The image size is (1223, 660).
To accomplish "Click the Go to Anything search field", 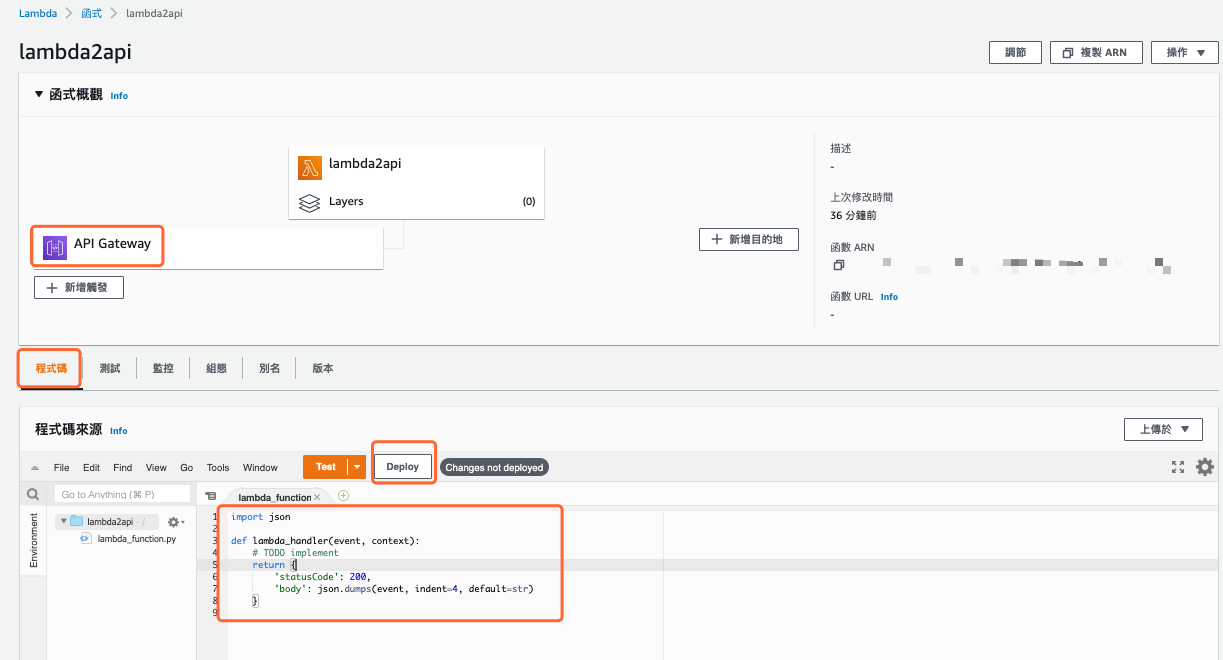I will (x=122, y=494).
